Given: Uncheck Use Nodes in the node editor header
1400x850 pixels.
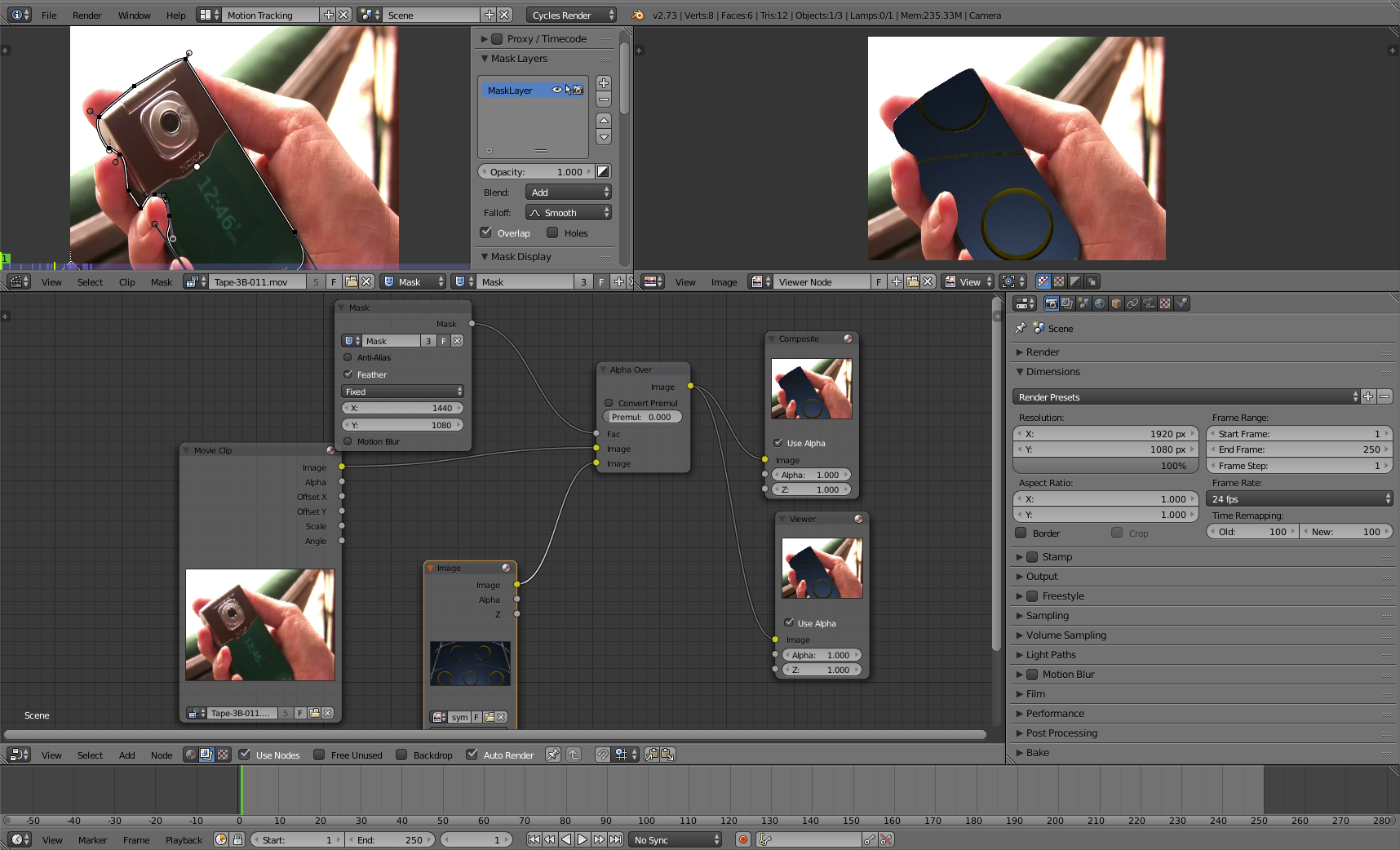Looking at the screenshot, I should click(244, 755).
